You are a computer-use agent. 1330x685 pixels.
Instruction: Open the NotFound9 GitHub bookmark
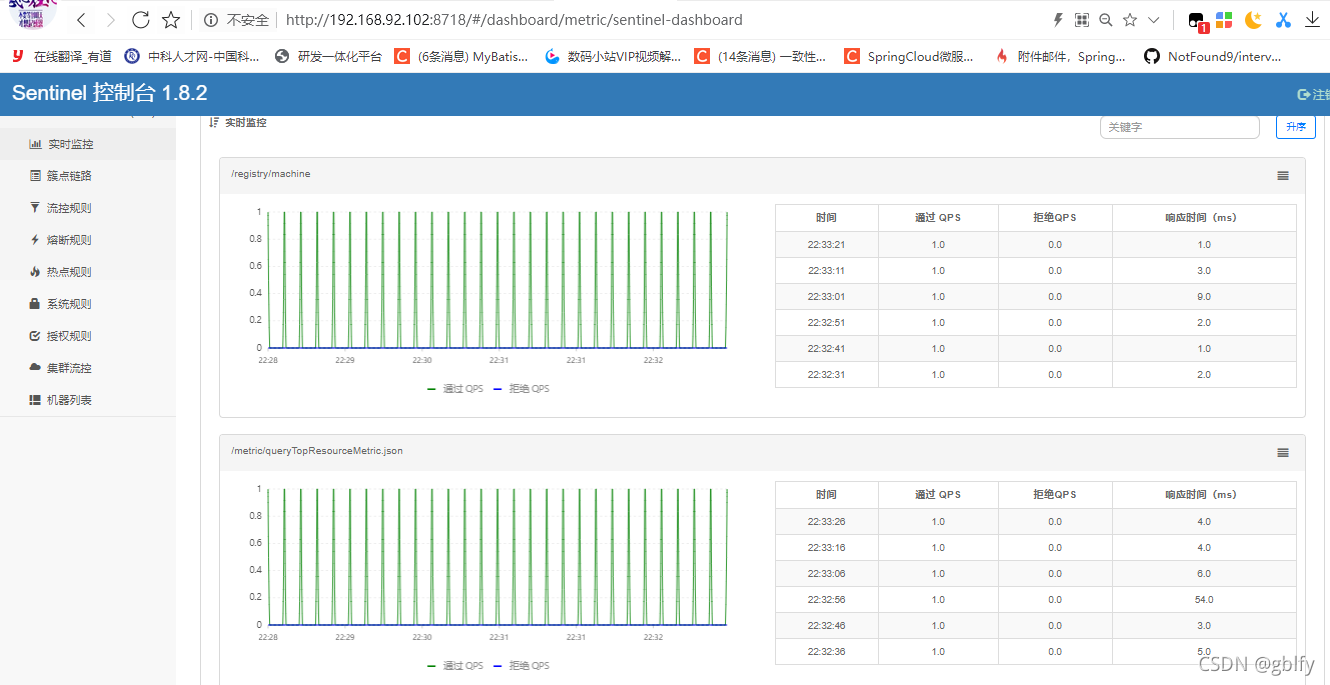1212,57
